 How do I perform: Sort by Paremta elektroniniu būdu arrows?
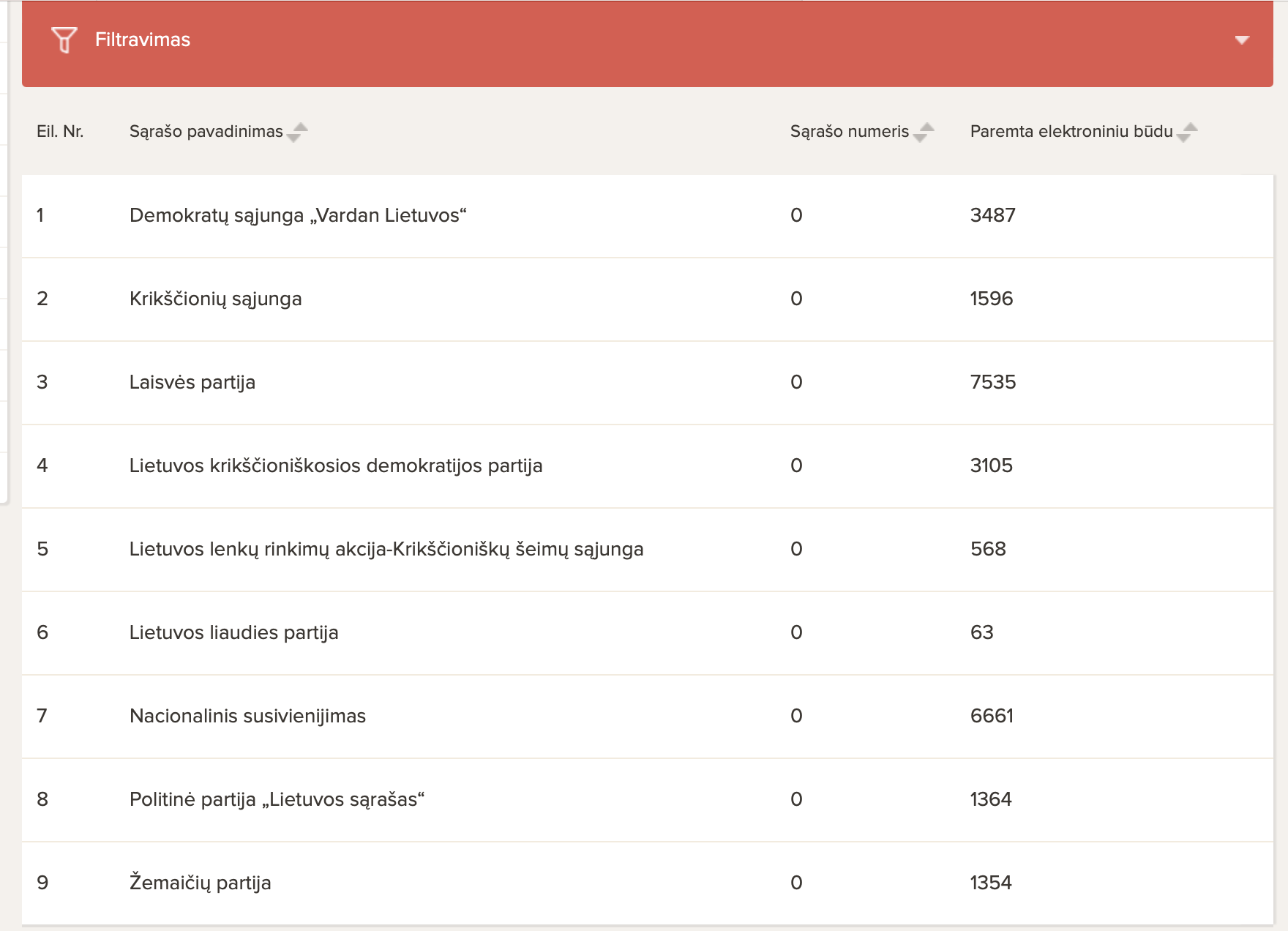click(x=1188, y=132)
